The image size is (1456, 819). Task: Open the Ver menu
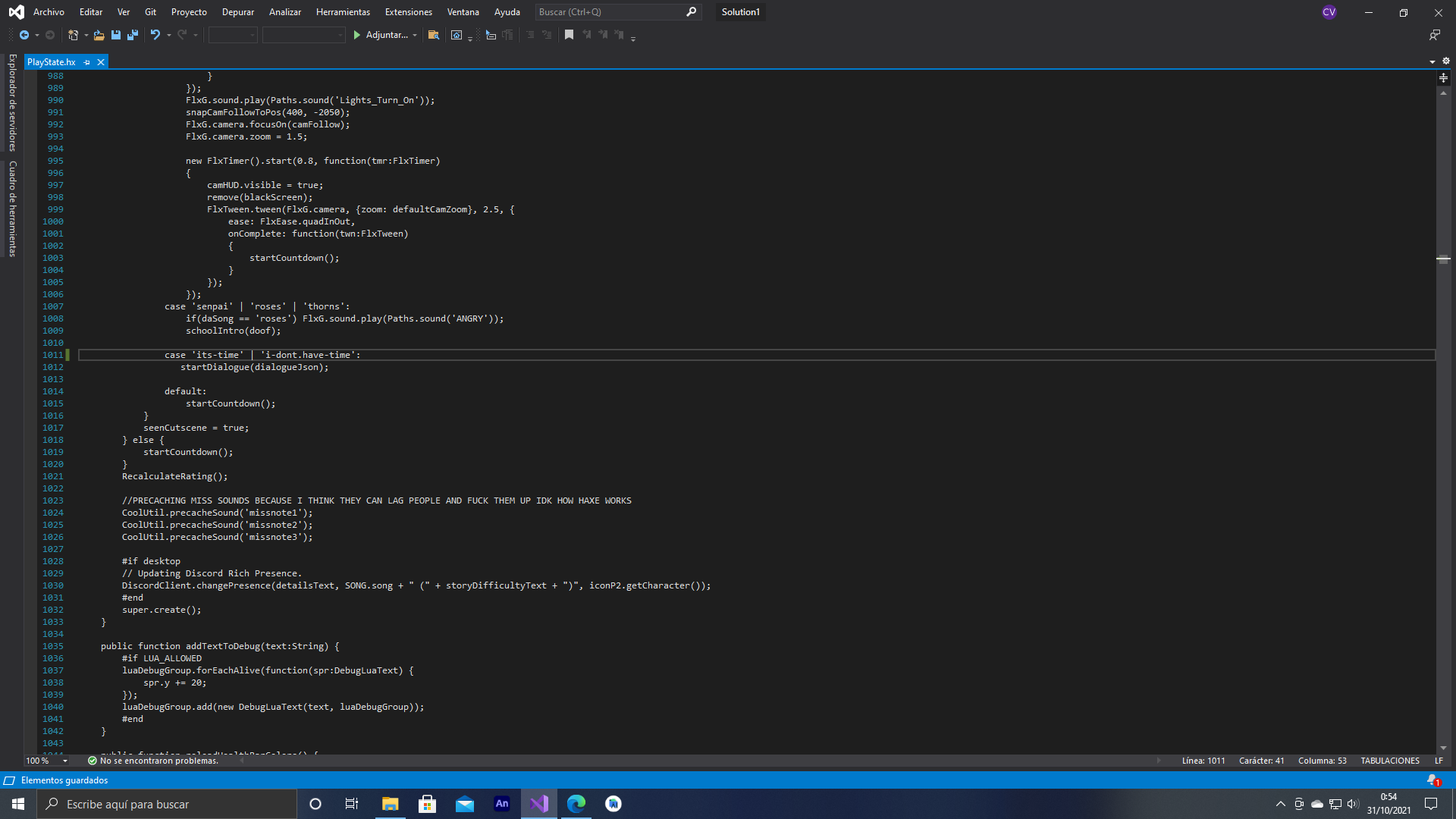click(124, 12)
